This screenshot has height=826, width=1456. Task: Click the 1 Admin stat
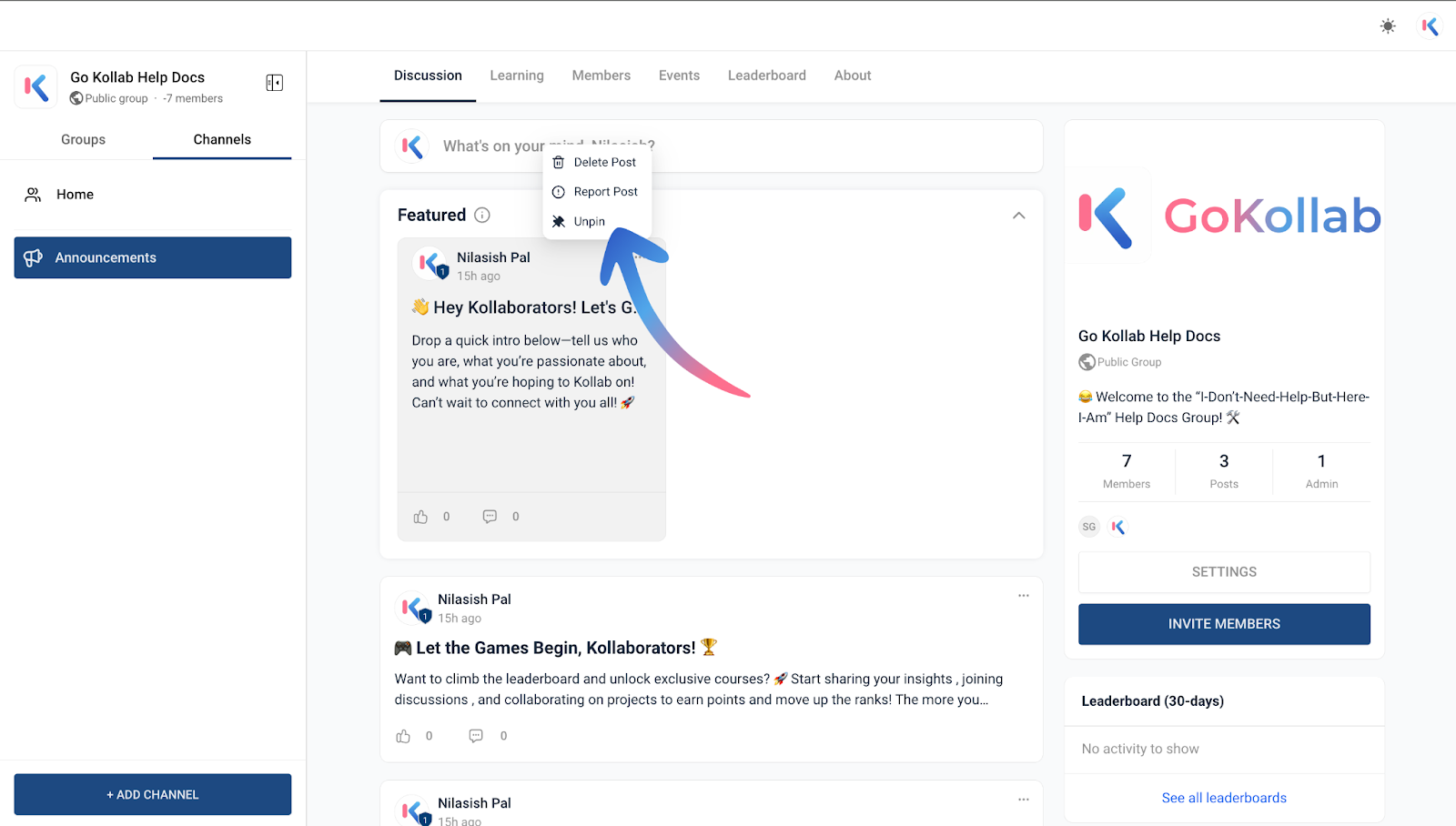(x=1321, y=471)
